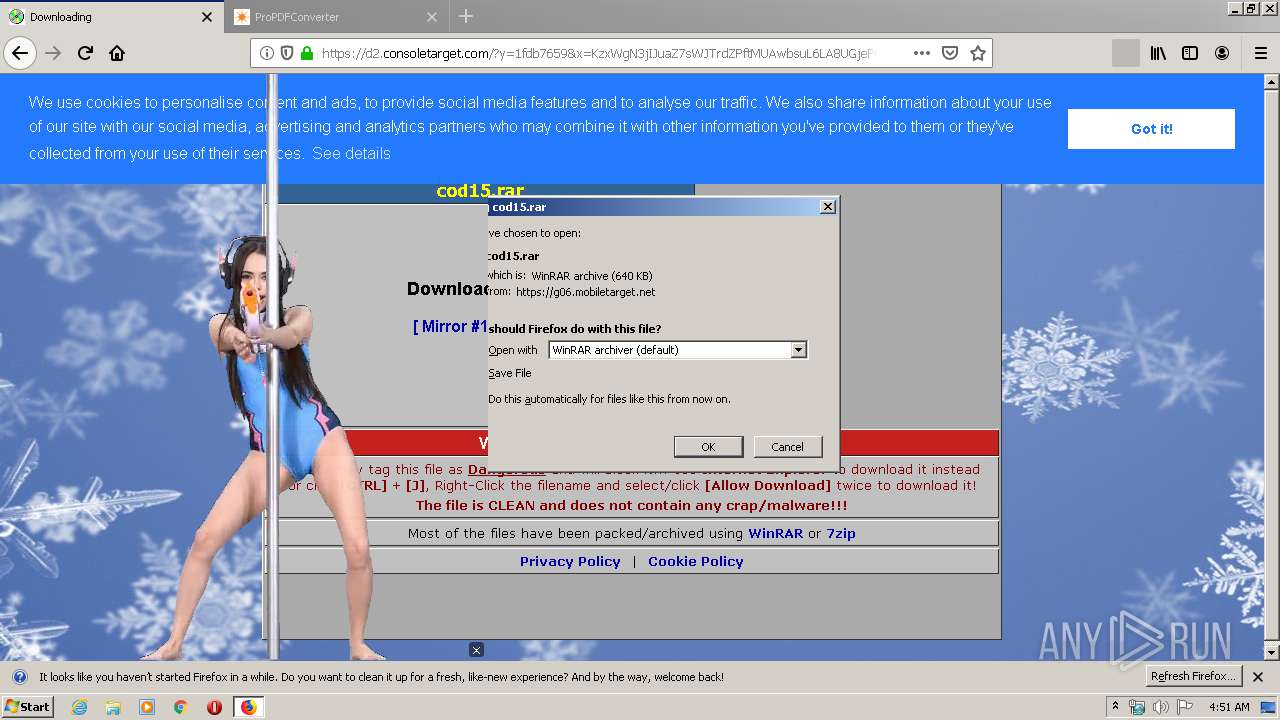Image resolution: width=1280 pixels, height=720 pixels.
Task: Open the Action Center flag icon
Action: pyautogui.click(x=1184, y=707)
